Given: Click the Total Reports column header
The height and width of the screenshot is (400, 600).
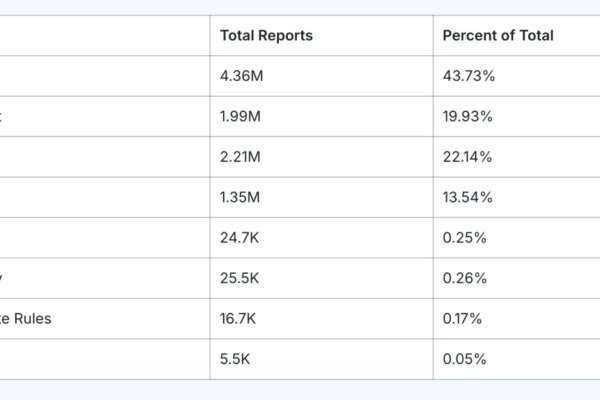Looking at the screenshot, I should (x=266, y=36).
